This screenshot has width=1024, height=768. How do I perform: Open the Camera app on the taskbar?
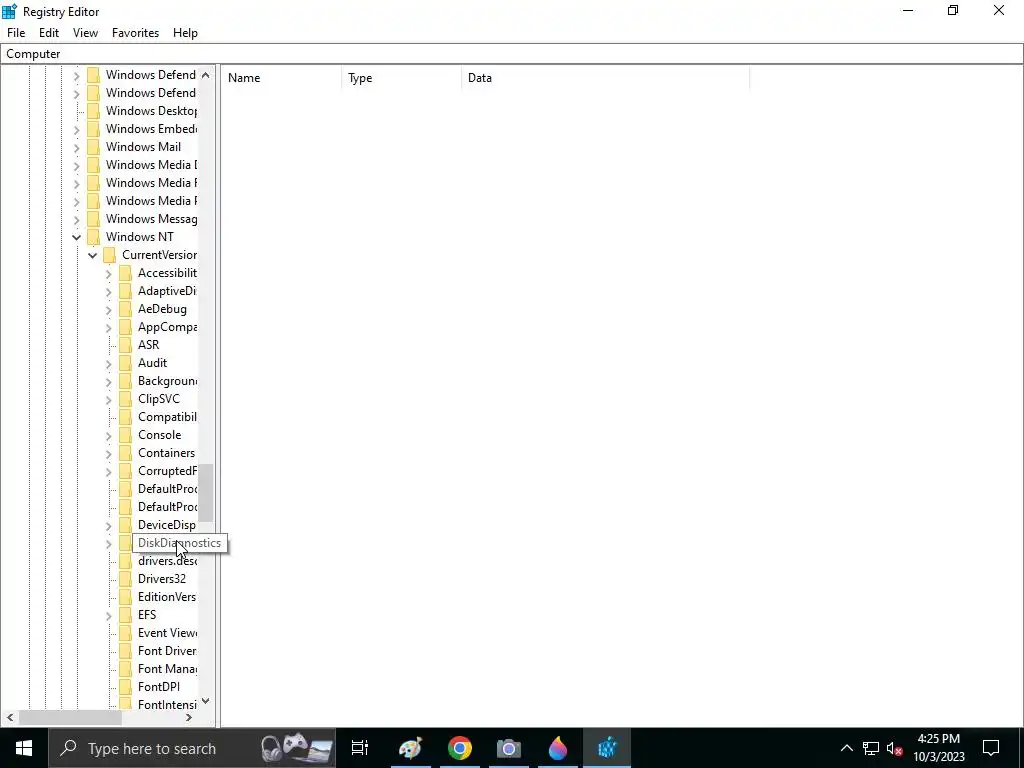coord(509,748)
